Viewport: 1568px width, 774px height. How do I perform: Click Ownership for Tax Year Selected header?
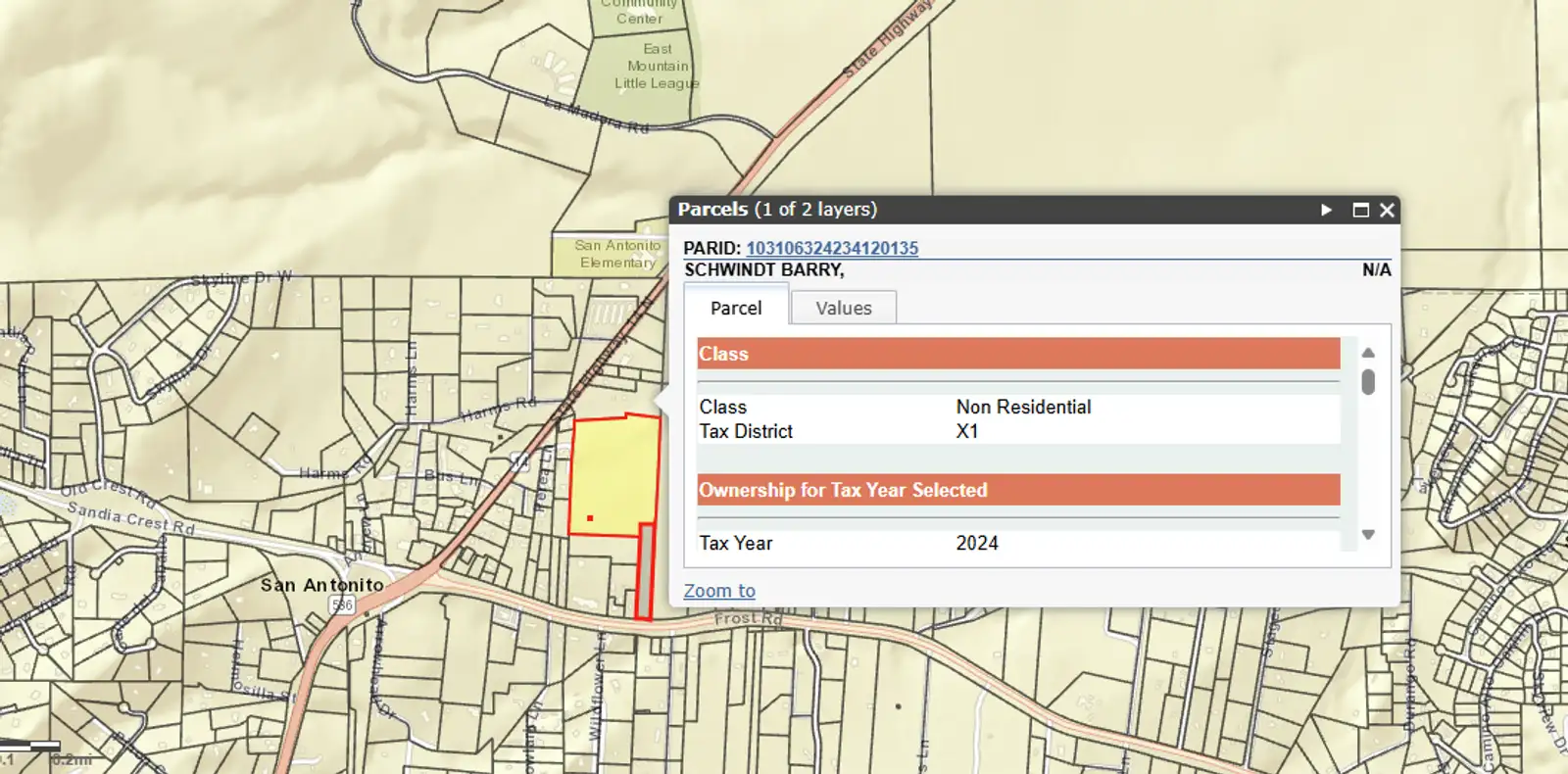pyautogui.click(x=1018, y=490)
